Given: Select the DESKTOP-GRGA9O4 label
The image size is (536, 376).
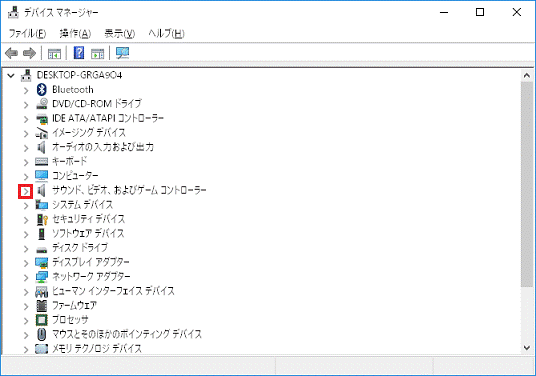Looking at the screenshot, I should coord(79,75).
